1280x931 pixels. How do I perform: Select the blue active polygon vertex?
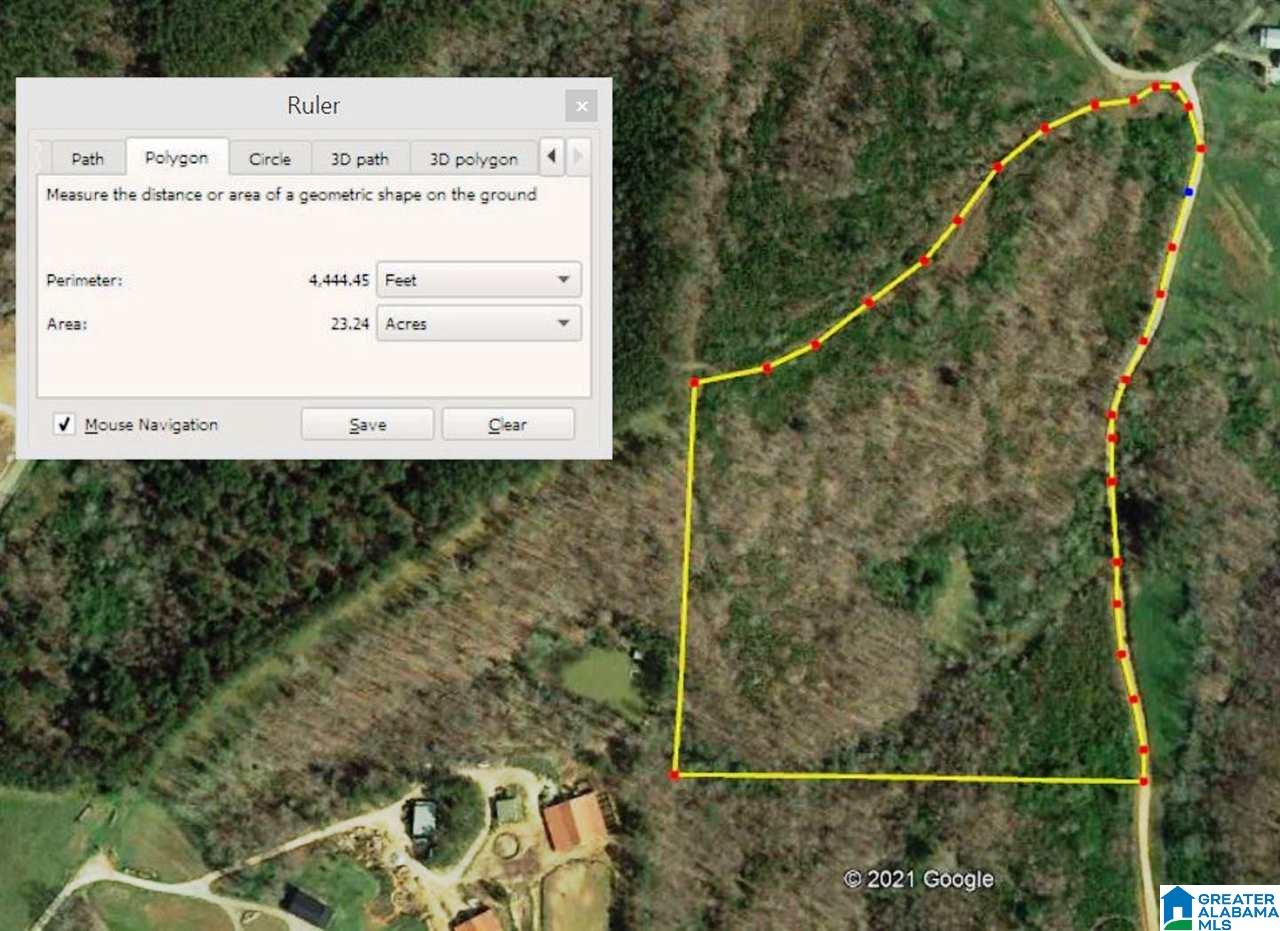1188,191
